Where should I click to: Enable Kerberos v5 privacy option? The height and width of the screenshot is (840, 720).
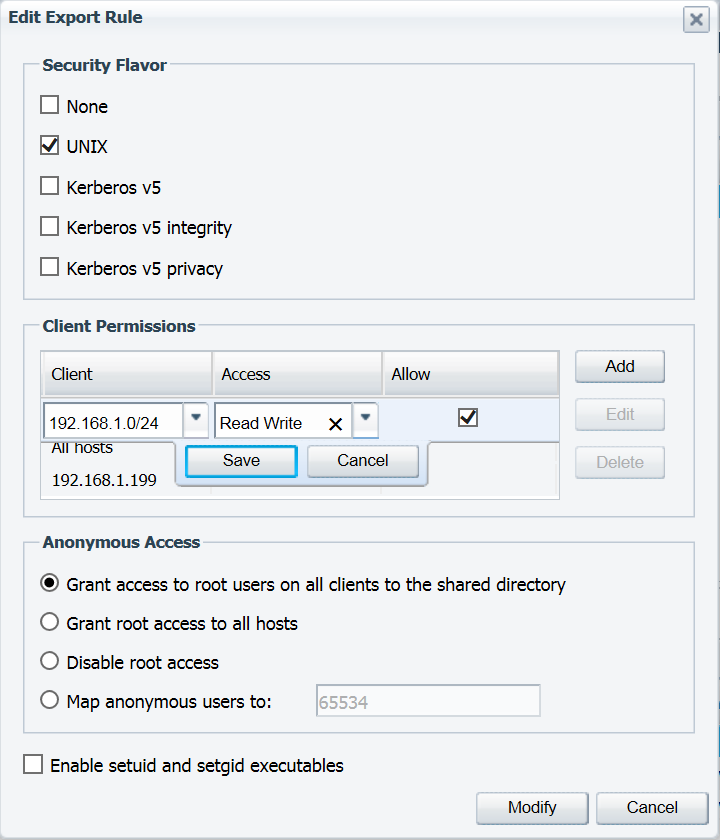pyautogui.click(x=49, y=267)
